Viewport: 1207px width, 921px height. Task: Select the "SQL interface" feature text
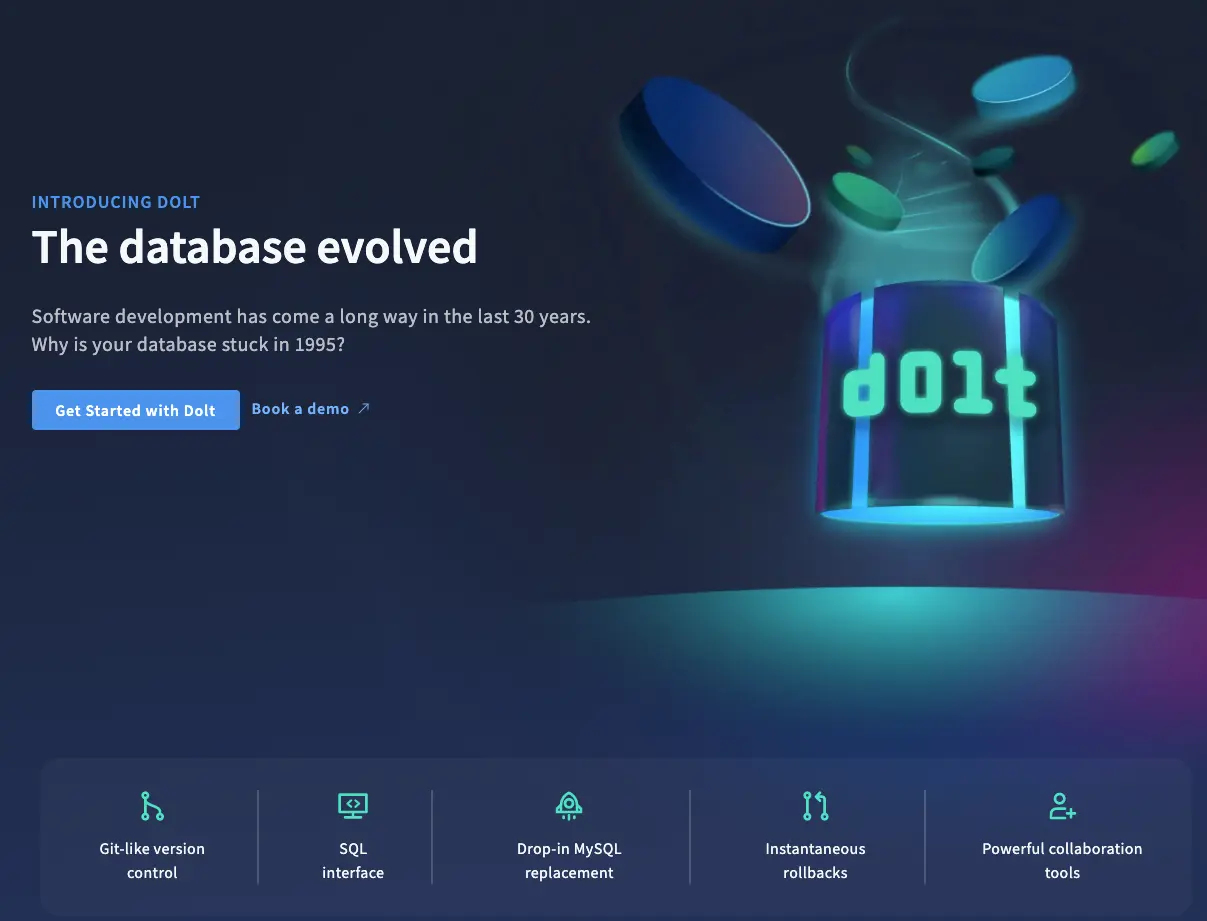point(353,860)
